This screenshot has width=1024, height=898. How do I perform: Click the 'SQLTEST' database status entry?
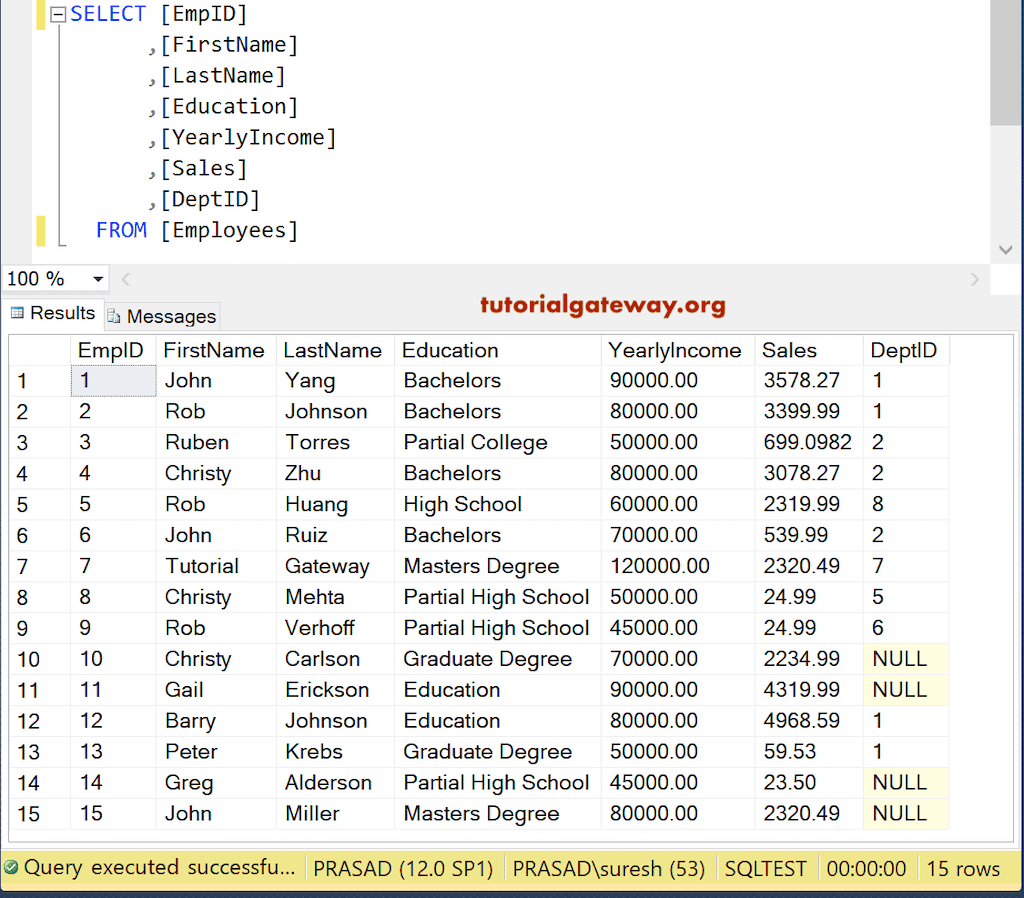(x=765, y=869)
